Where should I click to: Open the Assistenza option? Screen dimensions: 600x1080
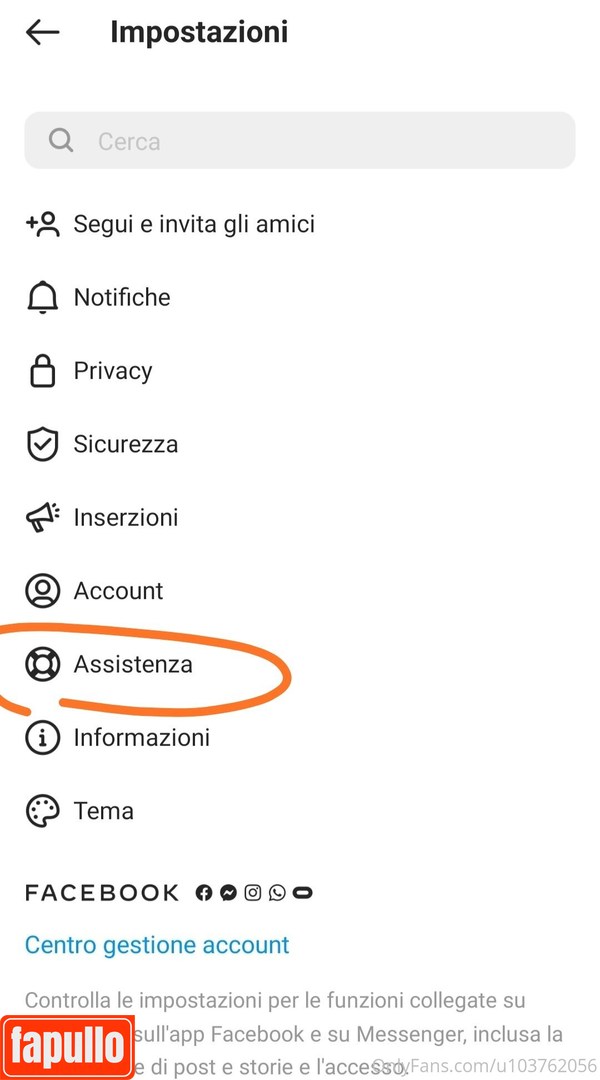point(133,664)
